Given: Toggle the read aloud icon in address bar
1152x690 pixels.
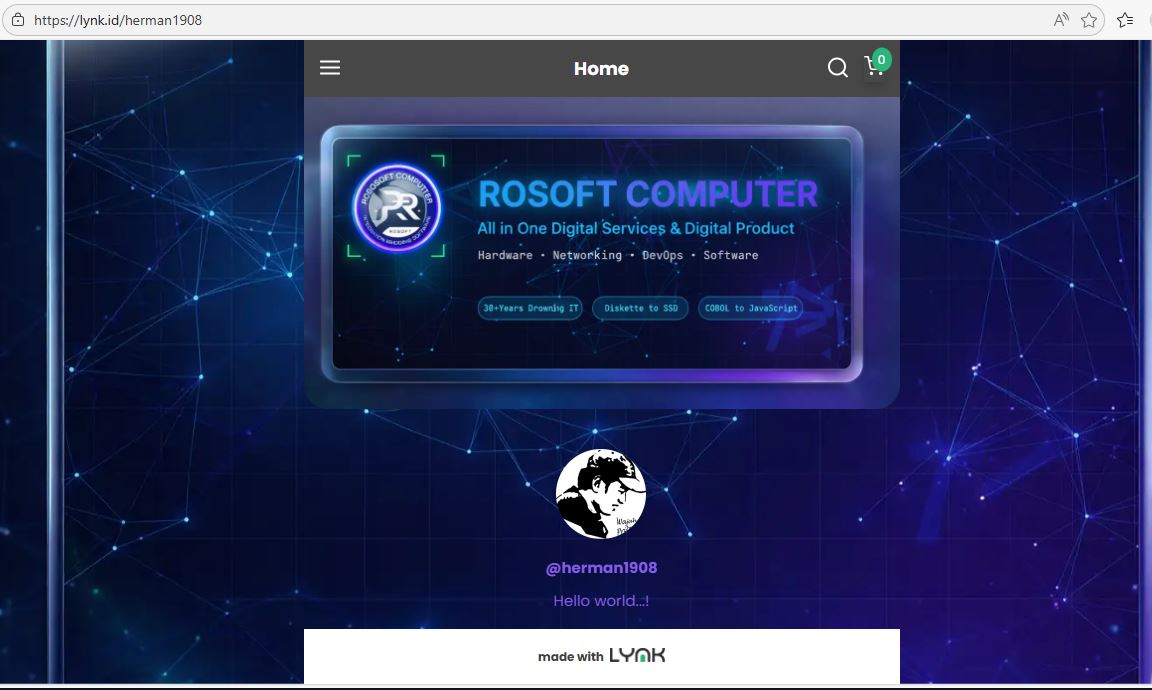Looking at the screenshot, I should (1060, 20).
